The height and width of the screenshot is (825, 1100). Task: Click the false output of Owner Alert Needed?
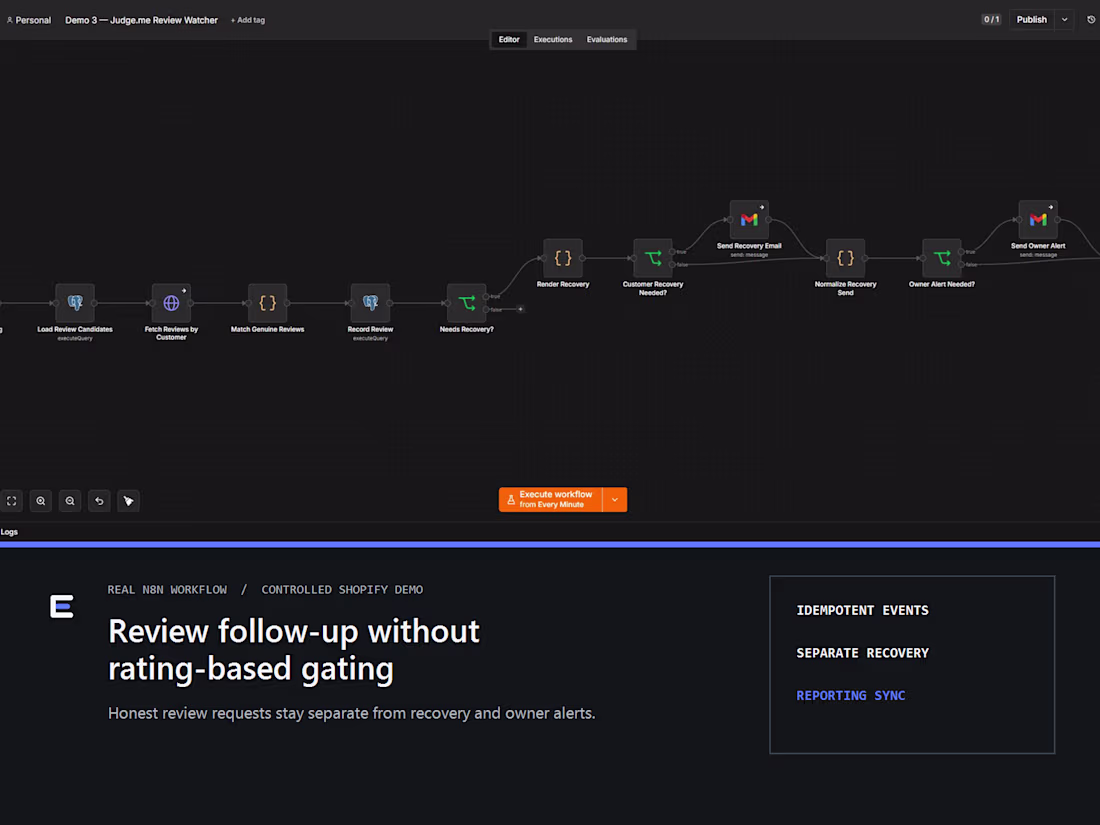(961, 264)
